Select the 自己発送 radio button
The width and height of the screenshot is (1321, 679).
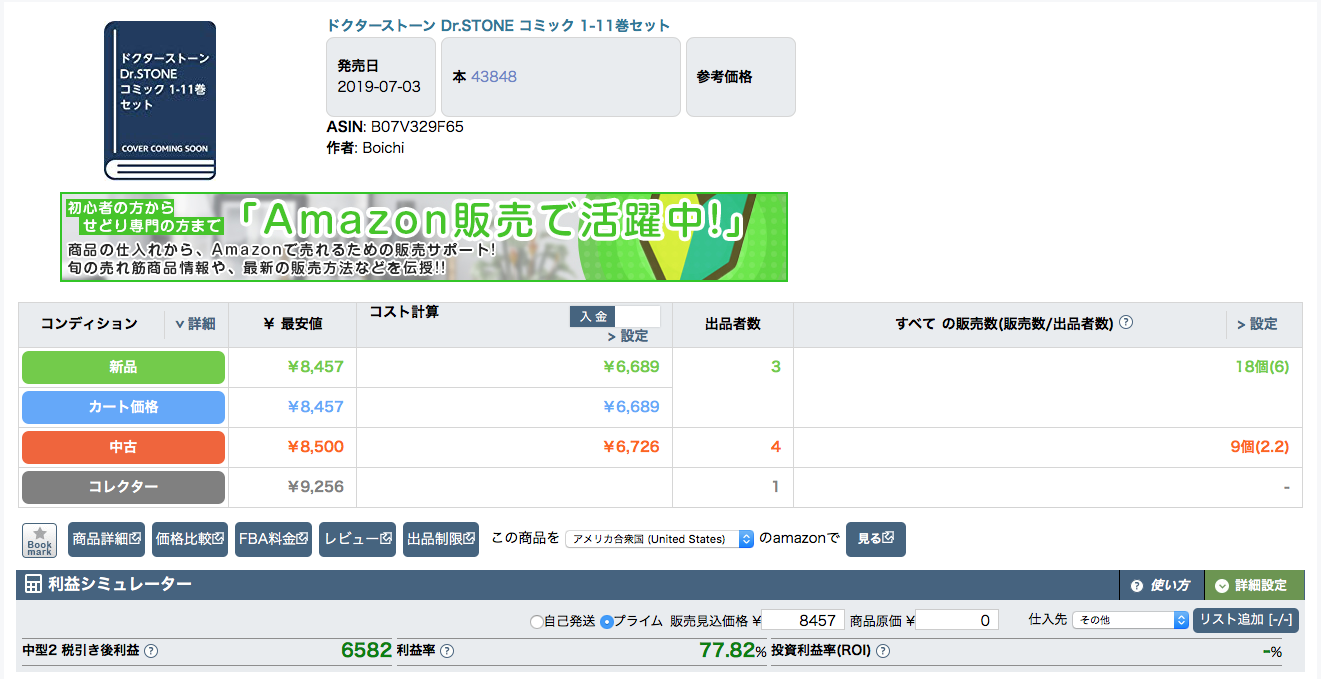(x=537, y=621)
